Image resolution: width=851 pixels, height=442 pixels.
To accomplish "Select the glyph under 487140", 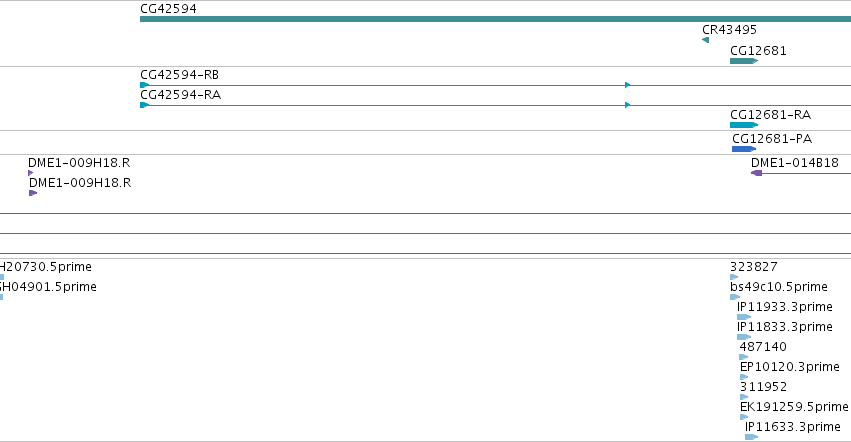I will (744, 357).
